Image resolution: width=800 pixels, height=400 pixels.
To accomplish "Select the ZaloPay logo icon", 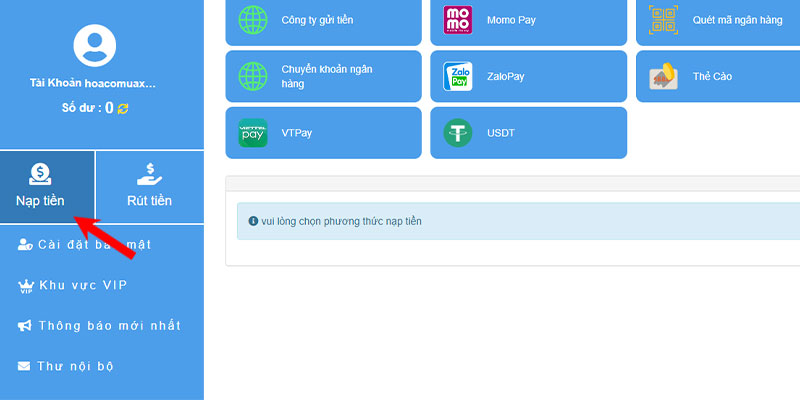I will point(458,76).
